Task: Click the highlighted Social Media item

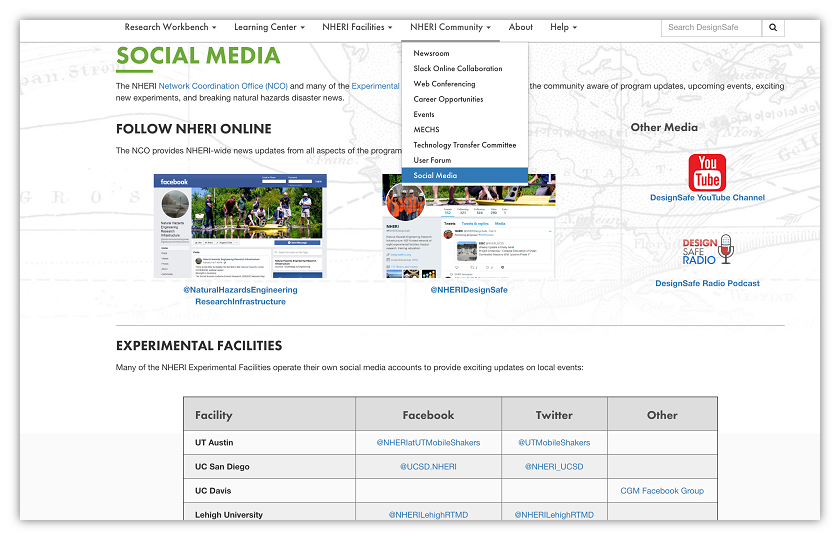Action: (464, 175)
